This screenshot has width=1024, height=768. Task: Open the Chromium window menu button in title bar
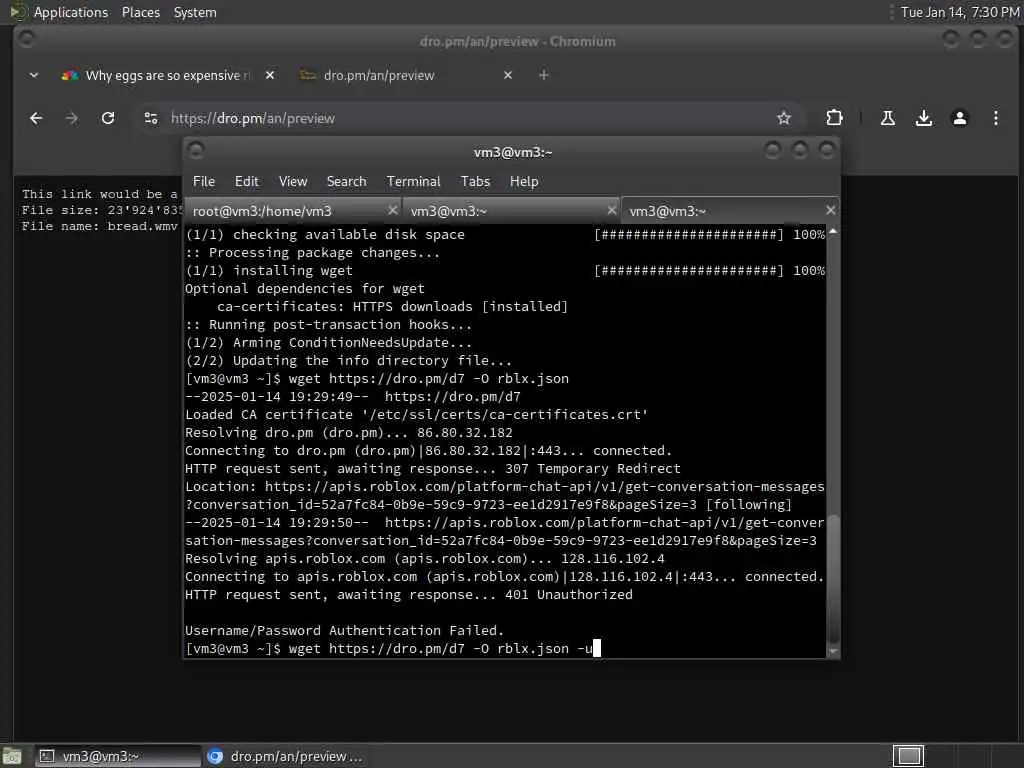[x=26, y=40]
